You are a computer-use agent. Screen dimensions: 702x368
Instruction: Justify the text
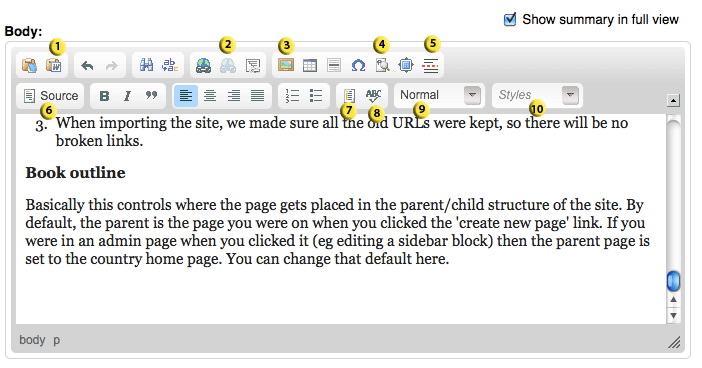click(x=257, y=96)
